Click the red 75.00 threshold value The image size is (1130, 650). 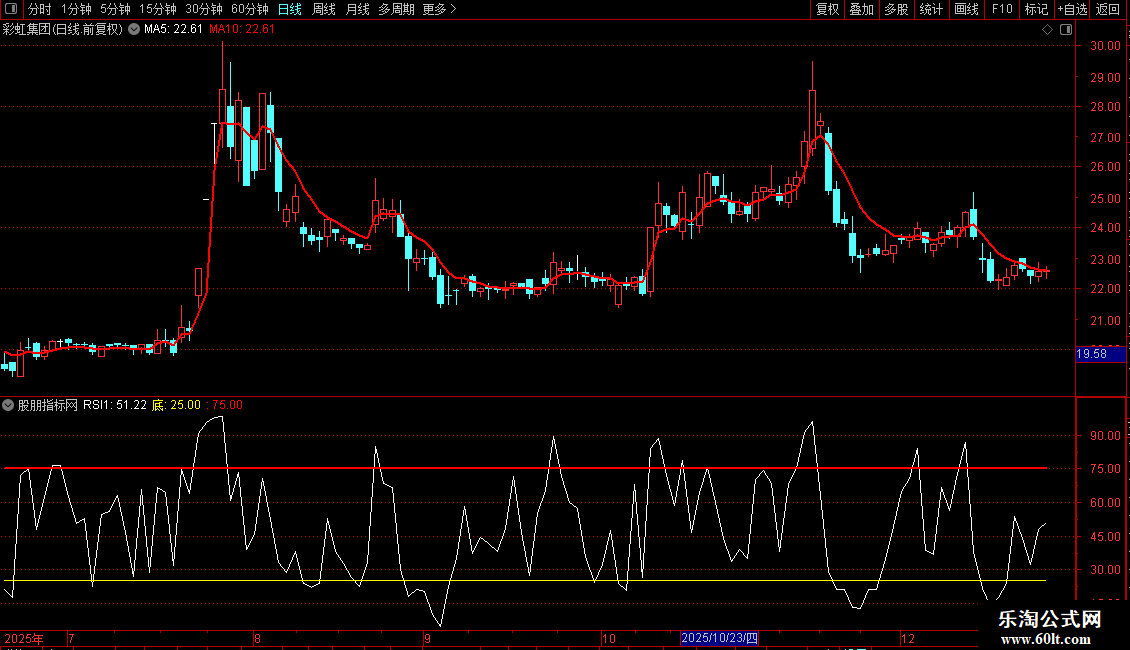pos(228,405)
